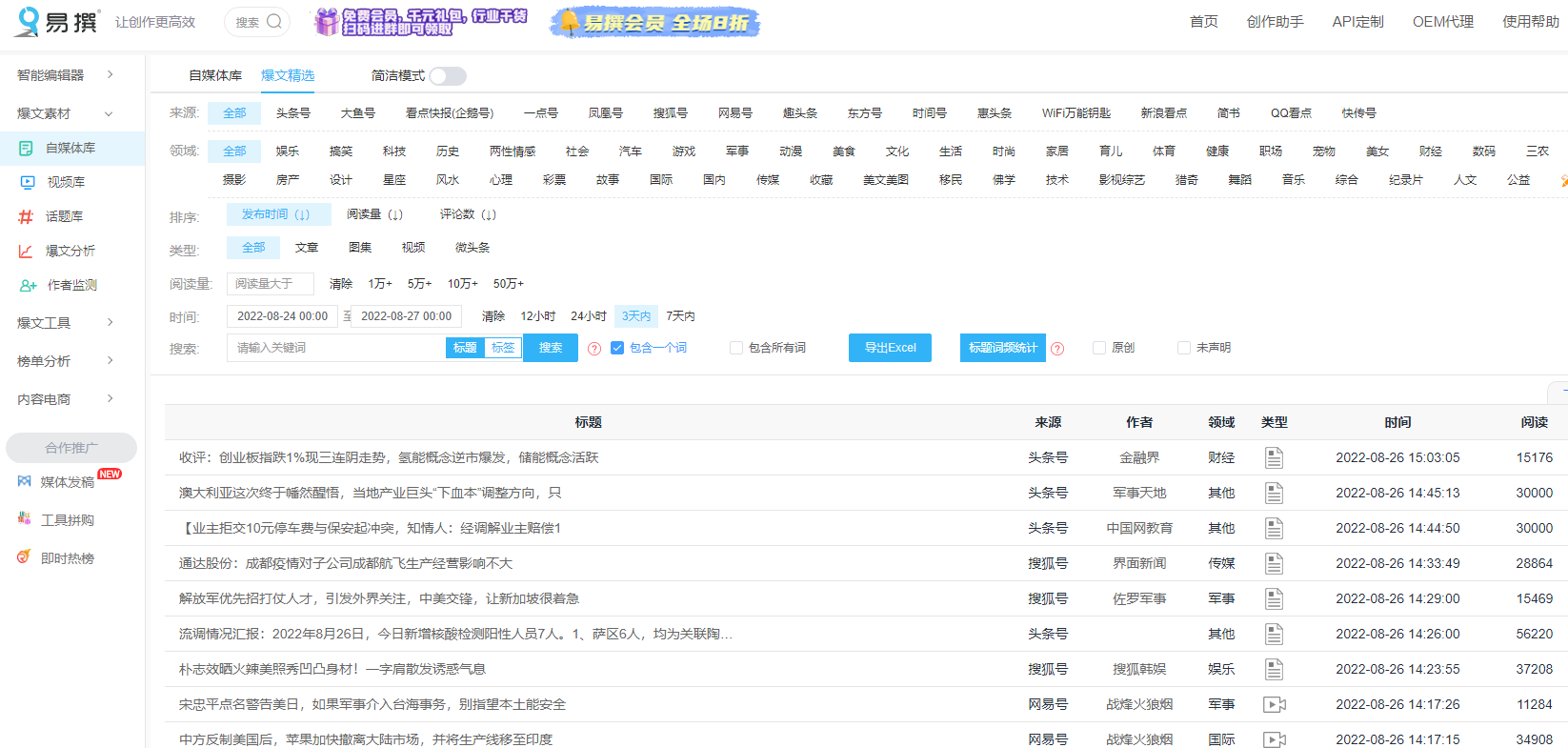
Task: Open the start date picker 2022-08-24
Action: point(282,316)
